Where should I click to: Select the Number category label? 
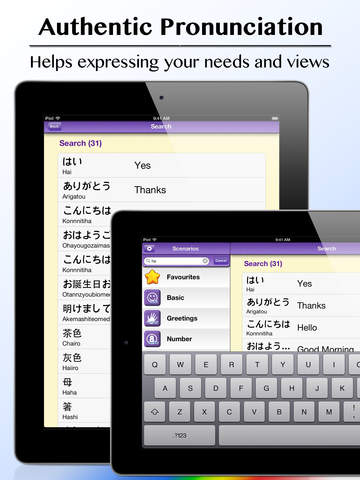pos(179,339)
